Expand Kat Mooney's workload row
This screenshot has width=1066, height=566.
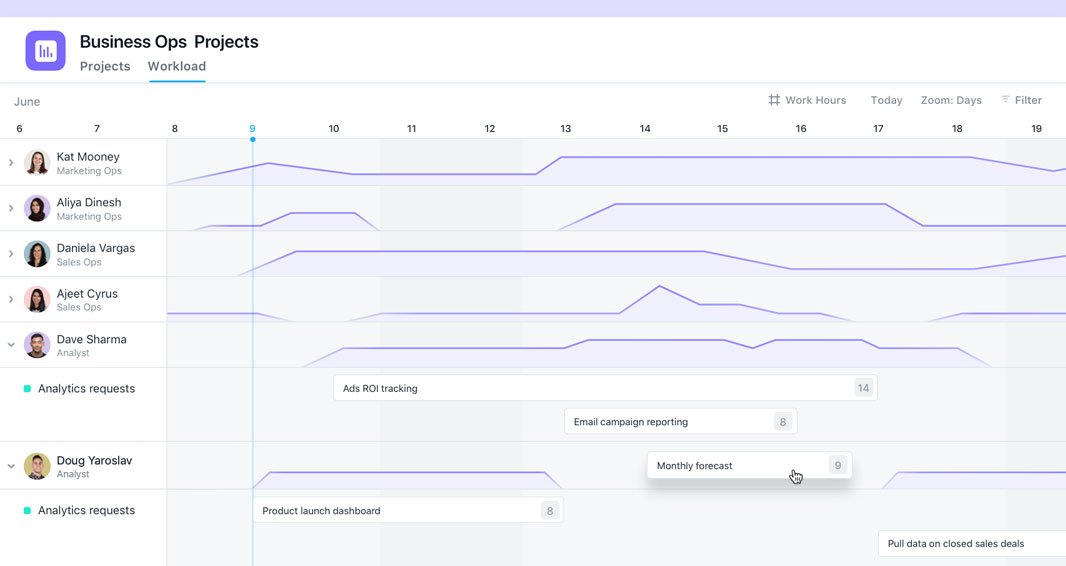click(x=11, y=163)
